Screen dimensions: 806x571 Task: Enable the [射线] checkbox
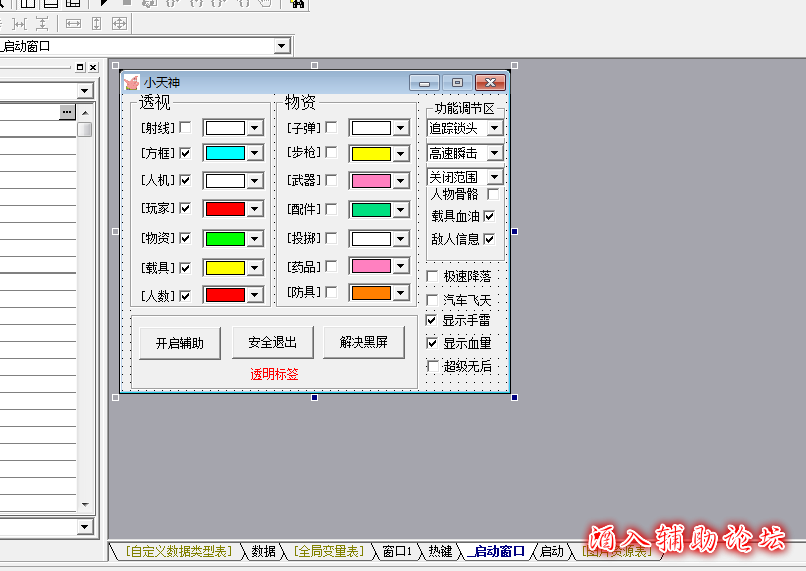click(x=185, y=127)
